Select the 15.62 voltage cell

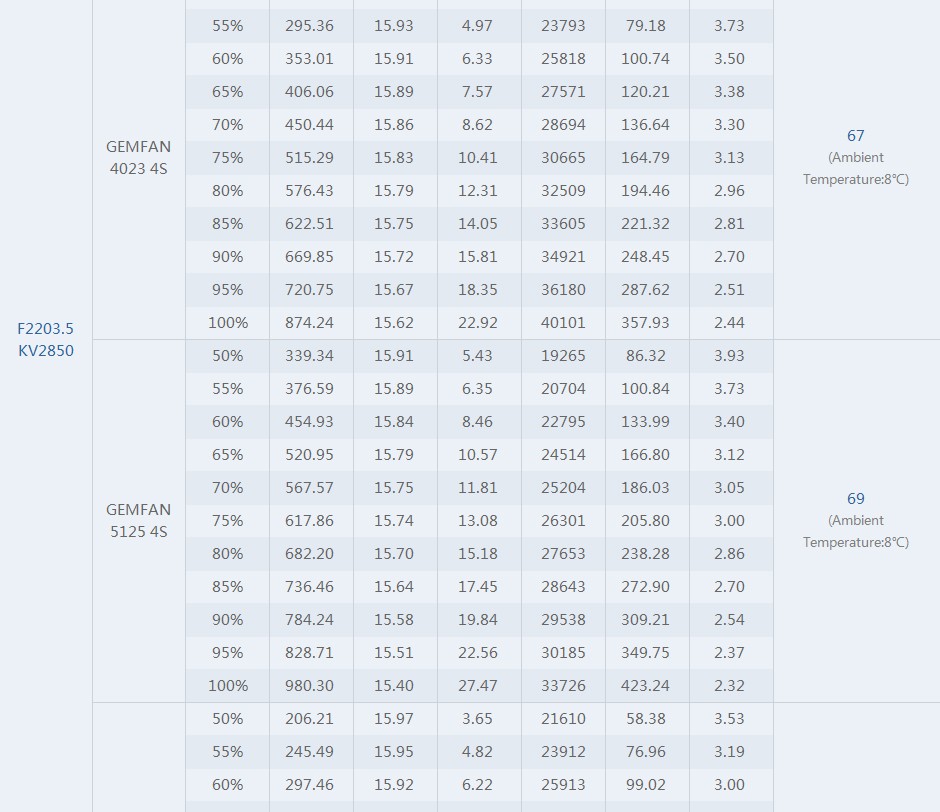click(x=393, y=323)
